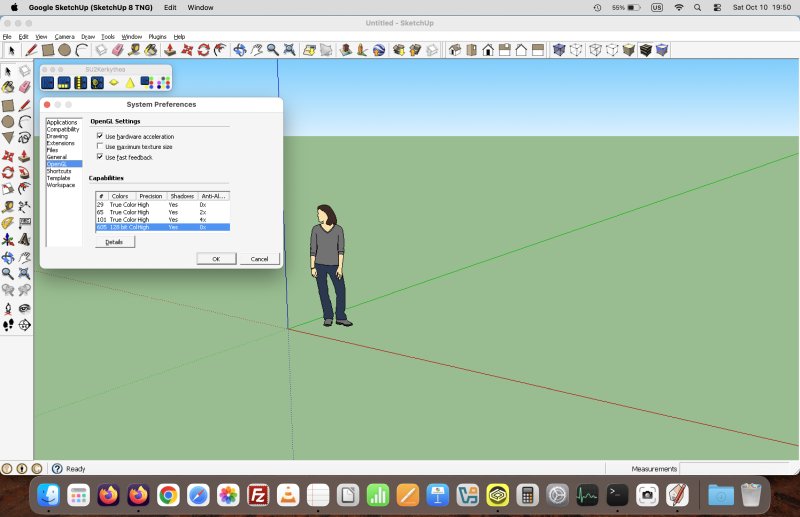800x517 pixels.
Task: Open Terminal from the dock
Action: [617, 495]
